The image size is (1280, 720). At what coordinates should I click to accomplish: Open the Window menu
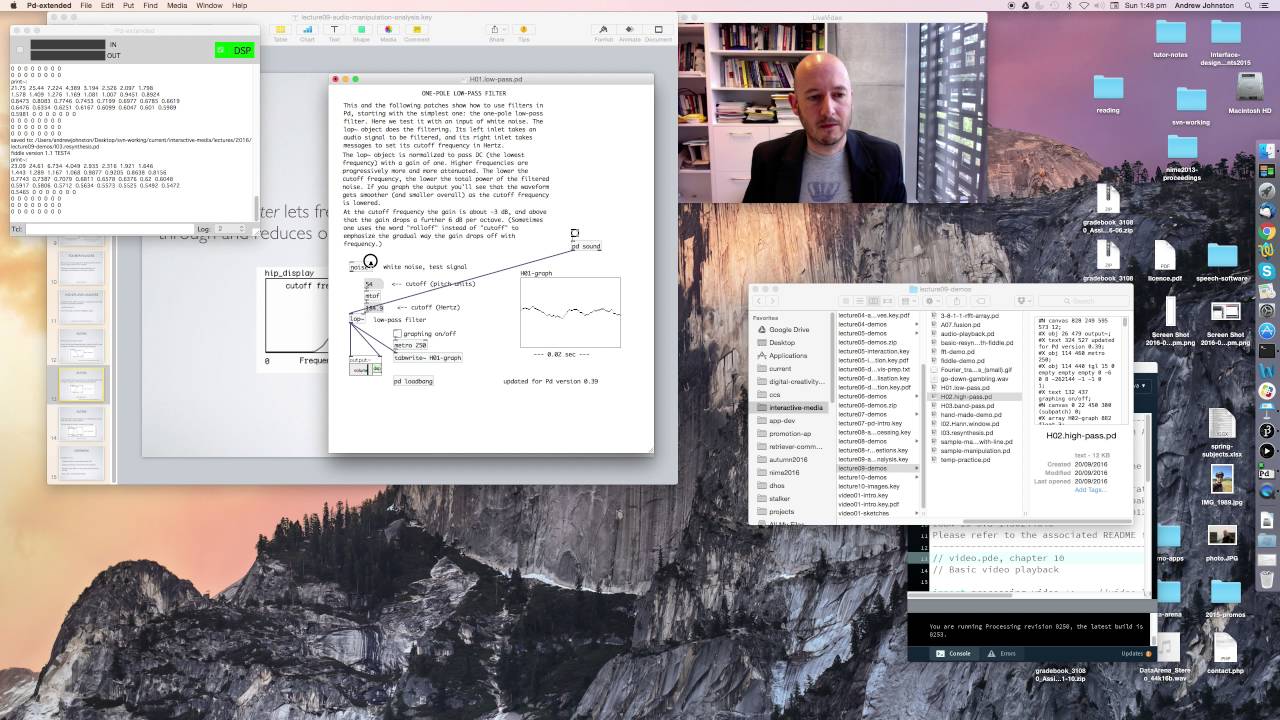[x=209, y=5]
